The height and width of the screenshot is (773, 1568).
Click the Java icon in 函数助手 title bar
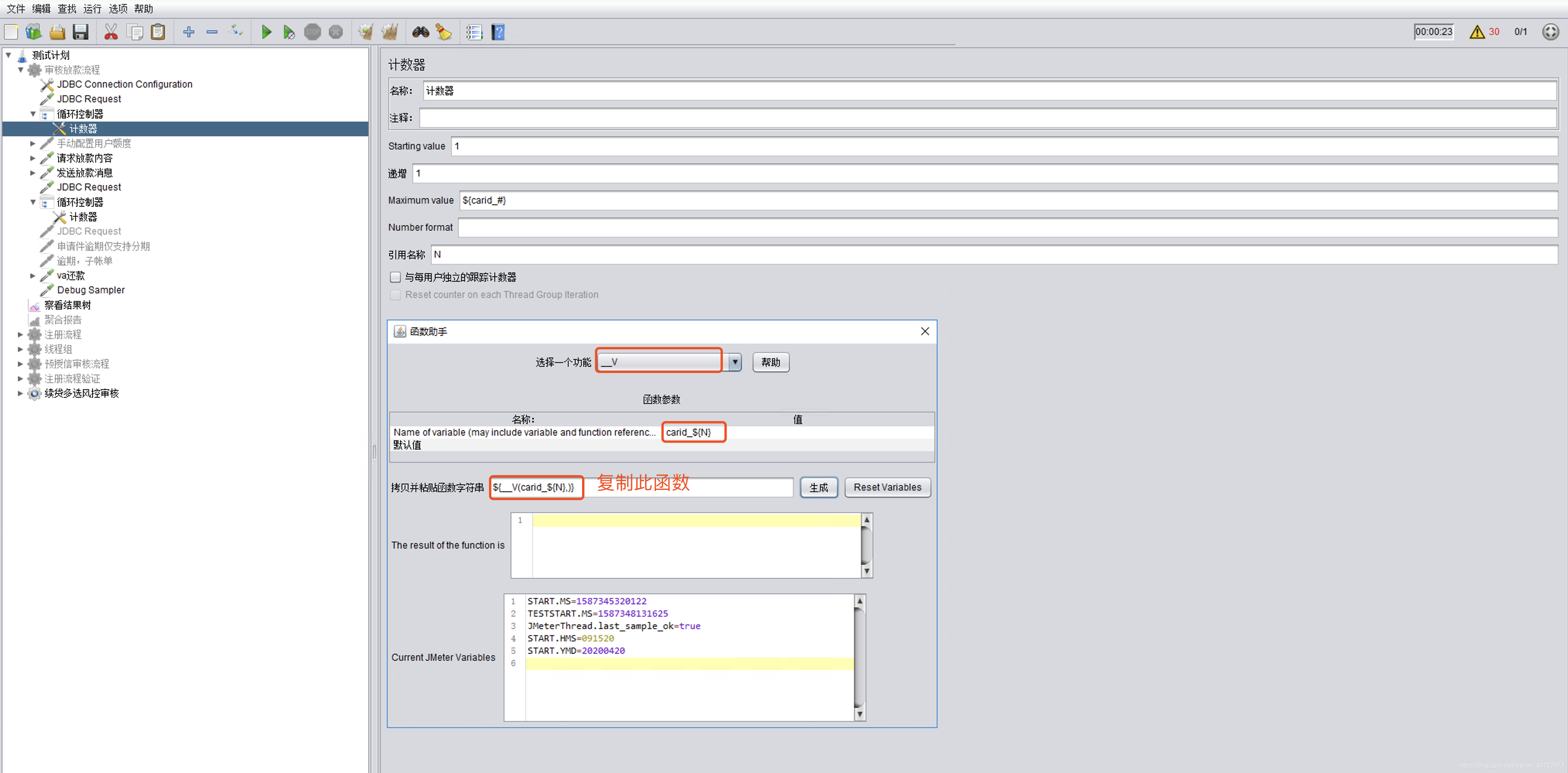[400, 331]
